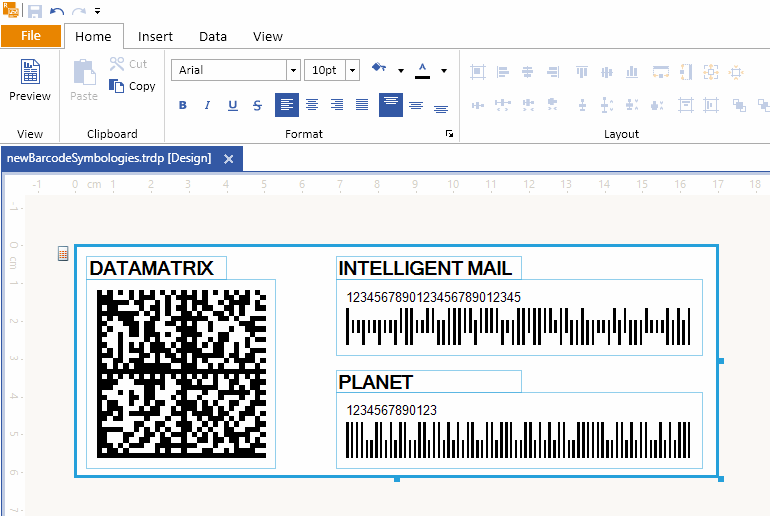This screenshot has height=516, width=770.
Task: Set vertical alignment to middle
Action: coord(416,106)
